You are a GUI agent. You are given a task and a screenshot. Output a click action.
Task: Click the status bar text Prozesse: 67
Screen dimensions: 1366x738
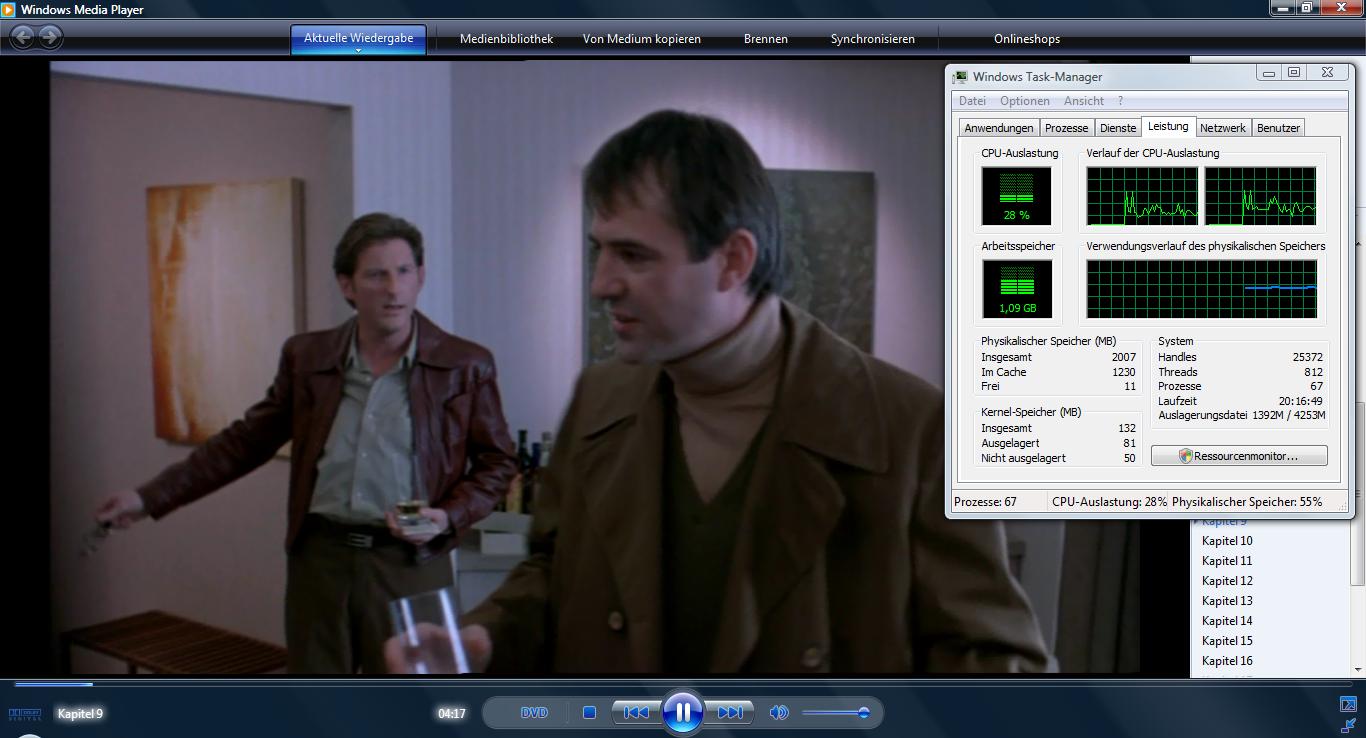click(x=985, y=502)
